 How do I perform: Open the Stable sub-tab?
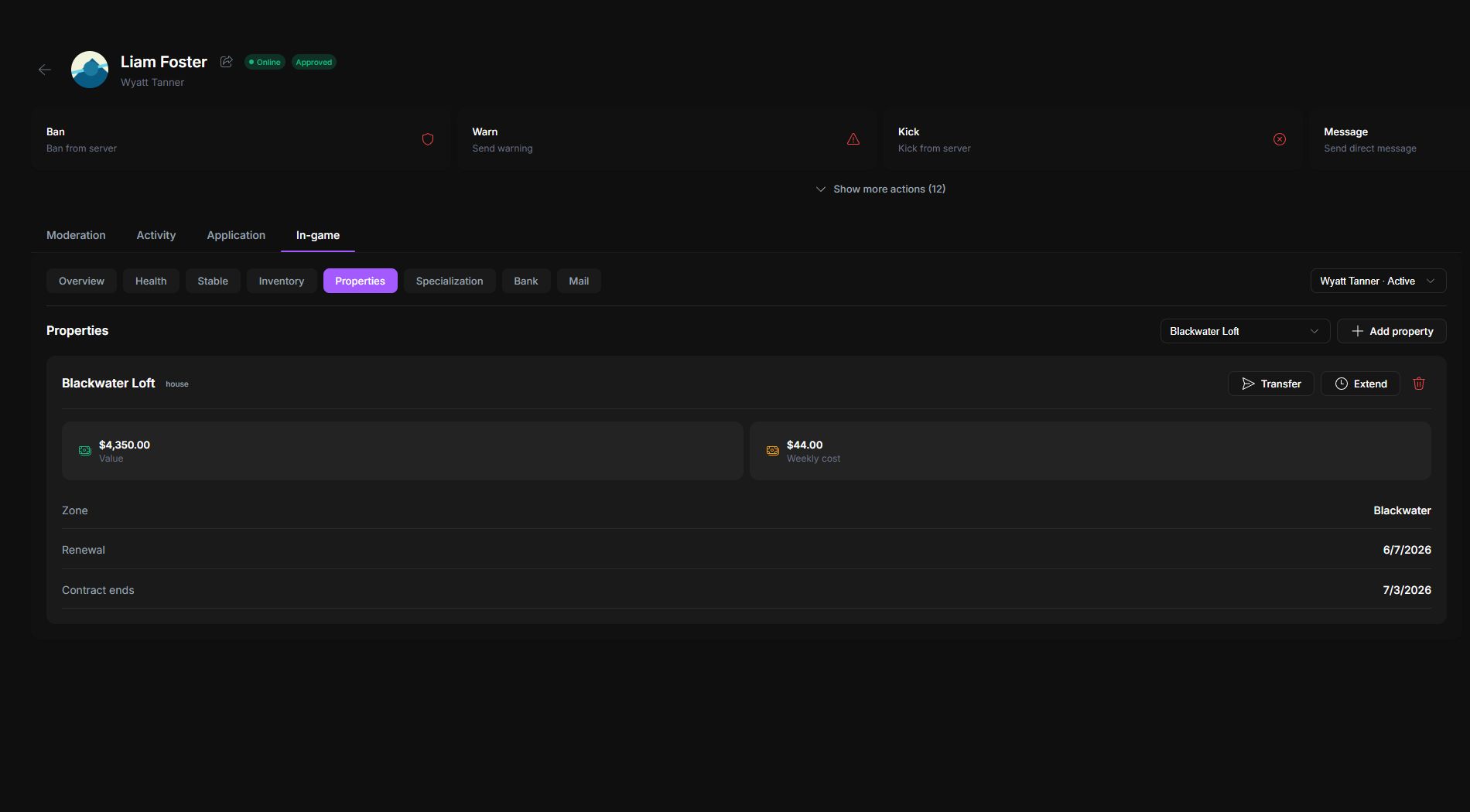point(213,281)
